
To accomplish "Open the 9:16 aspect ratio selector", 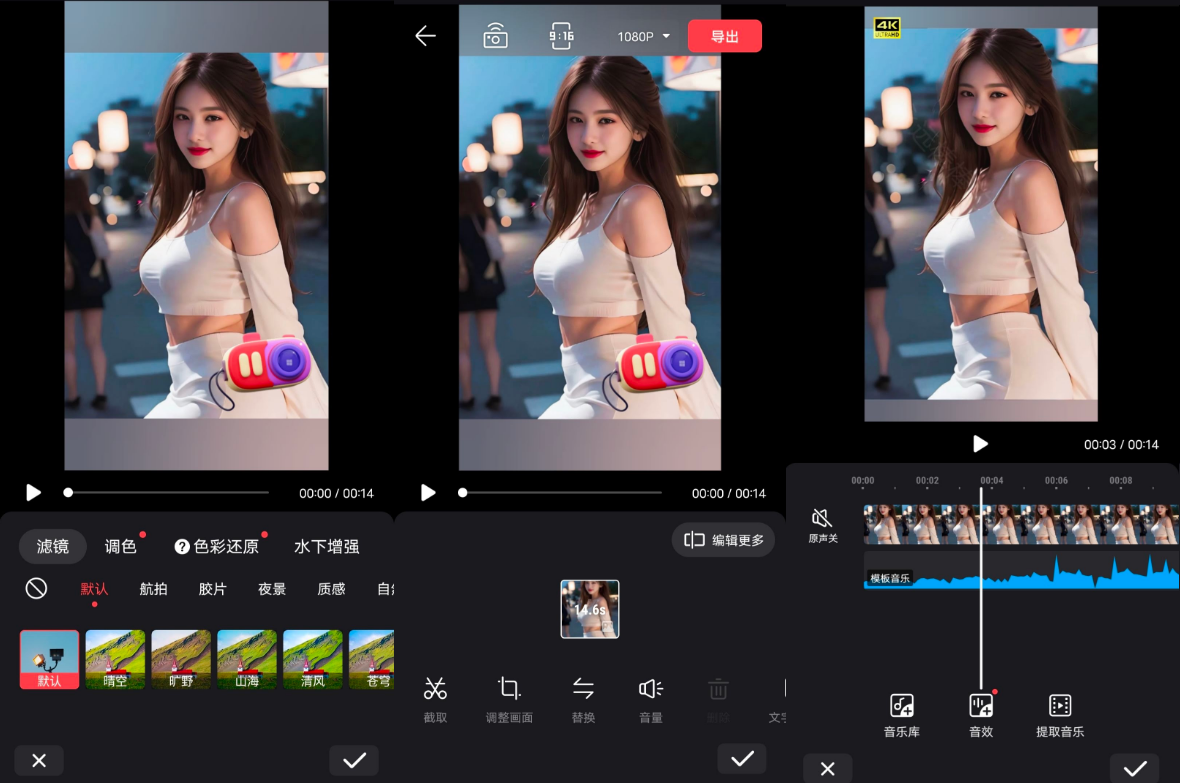I will coord(562,37).
